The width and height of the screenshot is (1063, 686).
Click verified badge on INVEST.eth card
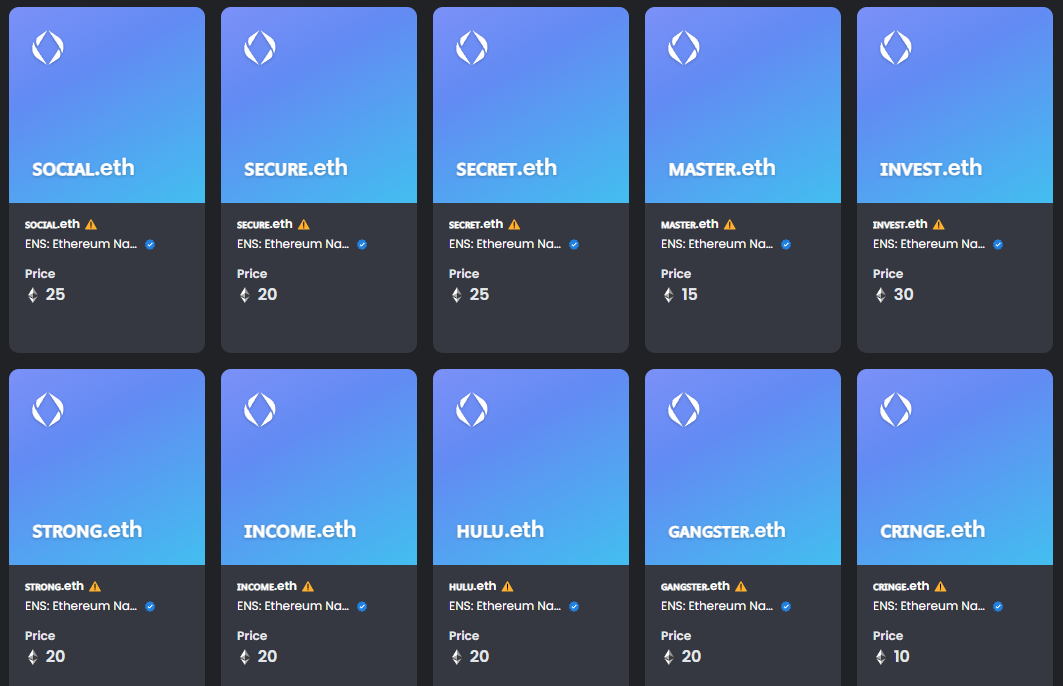click(x=998, y=245)
